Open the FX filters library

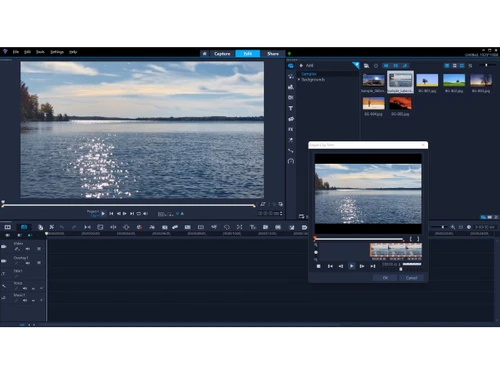291,129
